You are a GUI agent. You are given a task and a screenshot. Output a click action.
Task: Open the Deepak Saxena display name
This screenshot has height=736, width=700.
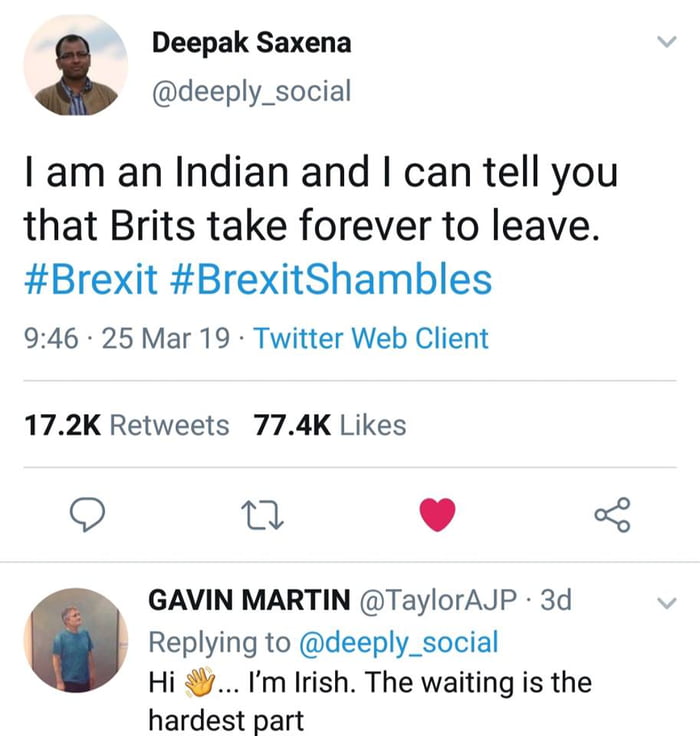(251, 43)
